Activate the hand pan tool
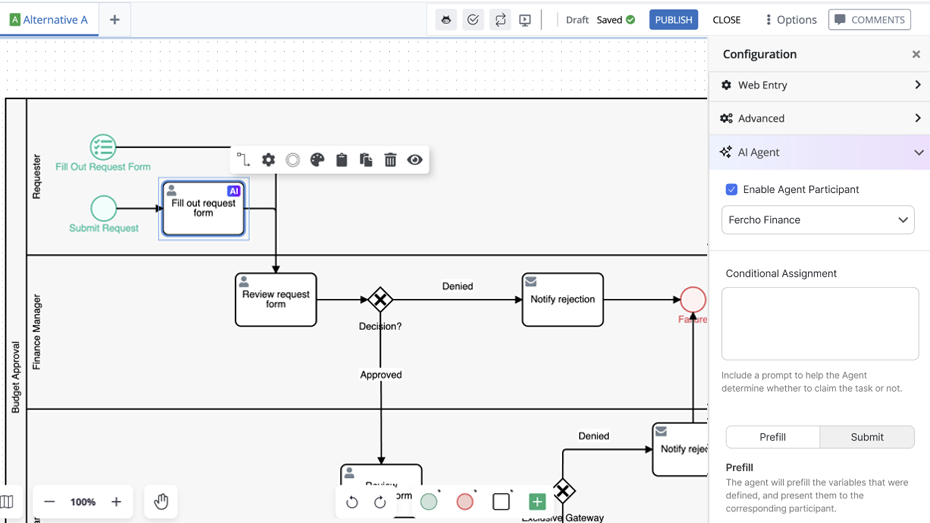Screen dimensions: 930x523 click(161, 502)
